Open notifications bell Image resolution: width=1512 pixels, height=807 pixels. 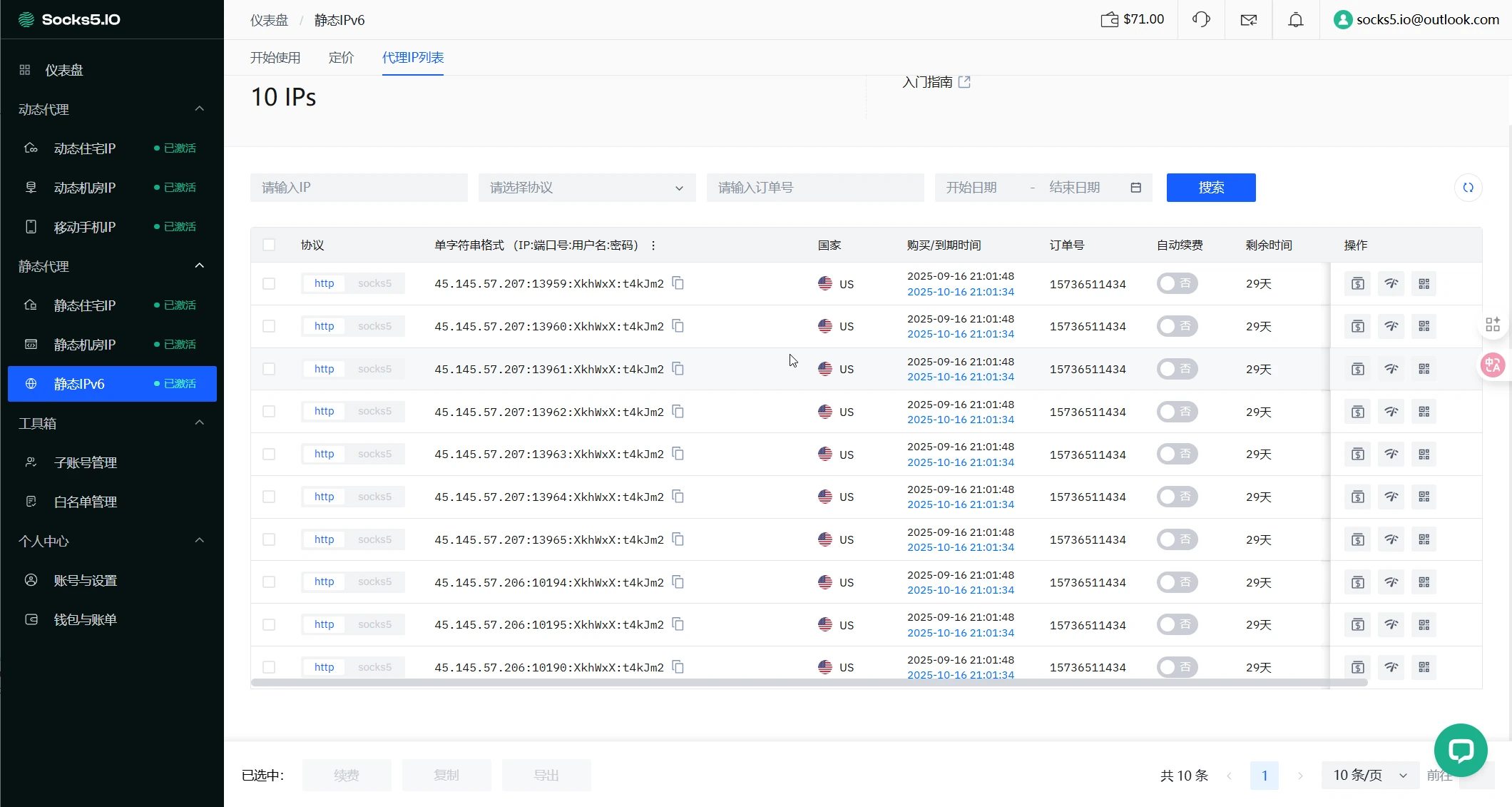tap(1296, 20)
